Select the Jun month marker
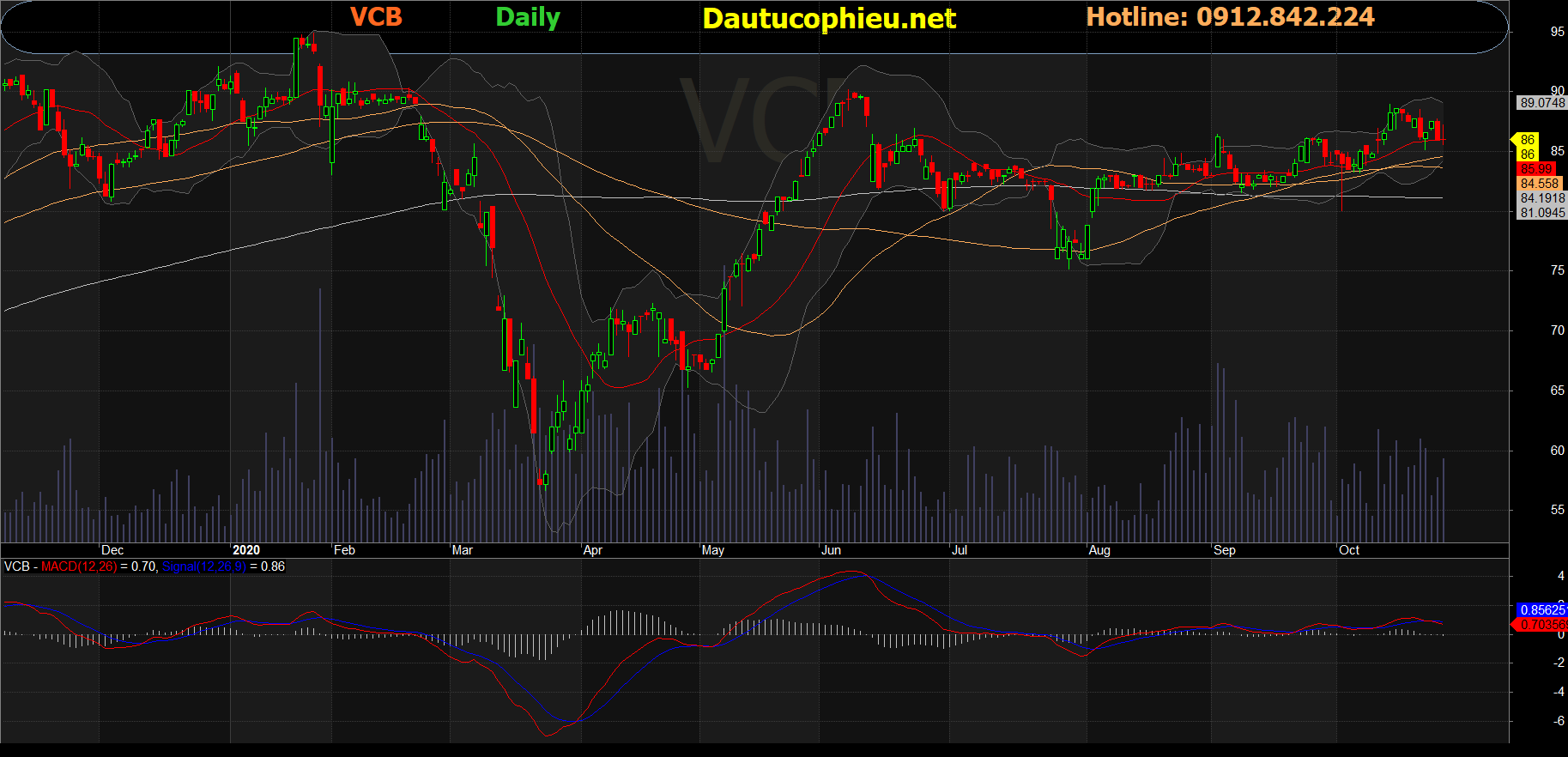 tap(831, 550)
